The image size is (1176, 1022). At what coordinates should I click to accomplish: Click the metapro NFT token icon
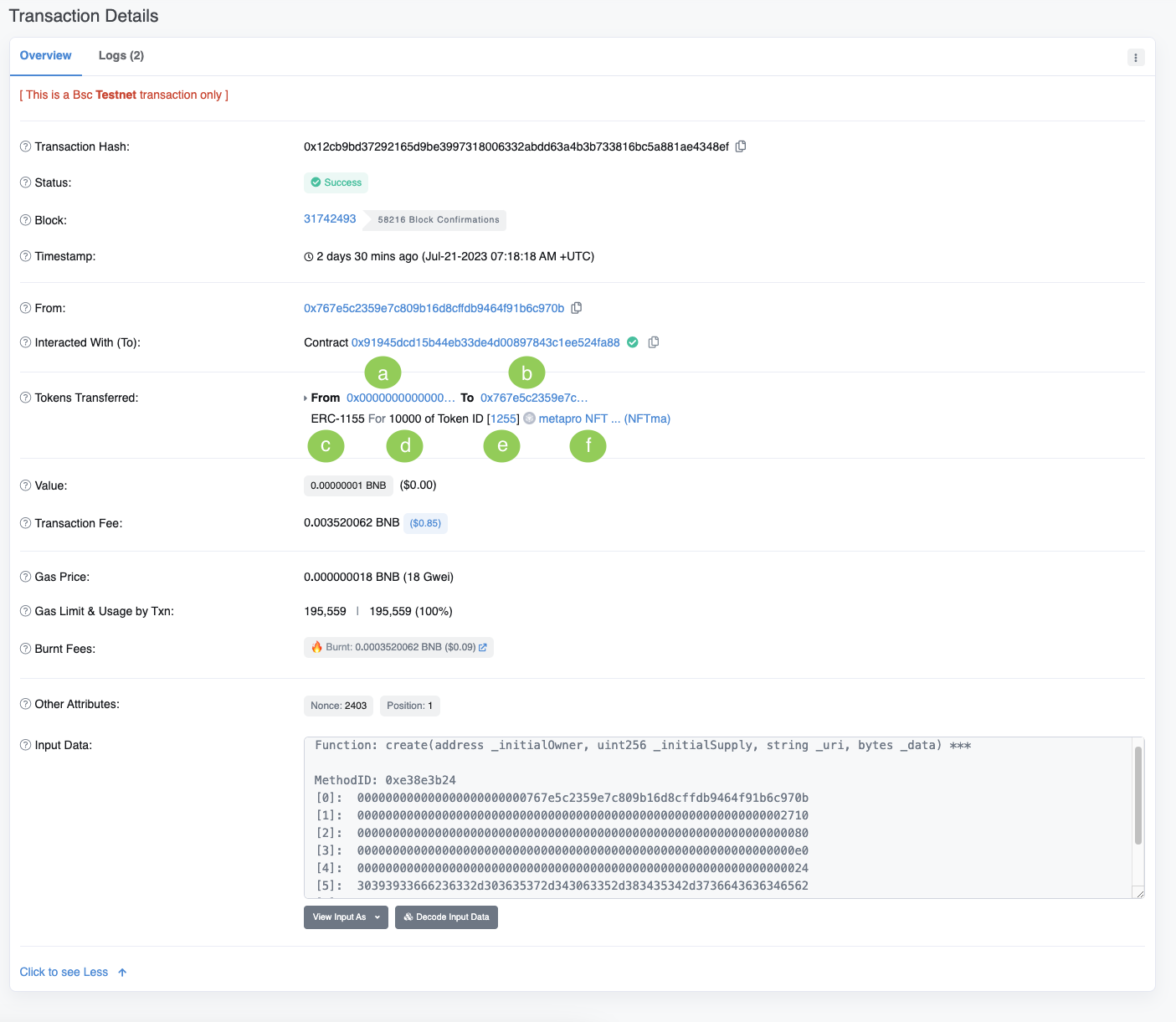click(529, 419)
